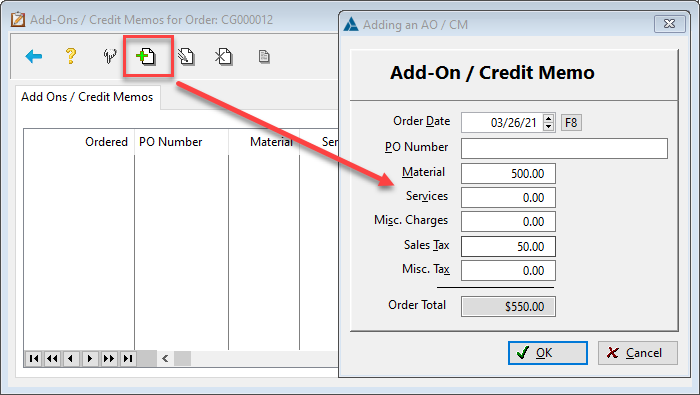Click the Order Total field showing $550.00
The height and width of the screenshot is (395, 700).
[x=508, y=307]
